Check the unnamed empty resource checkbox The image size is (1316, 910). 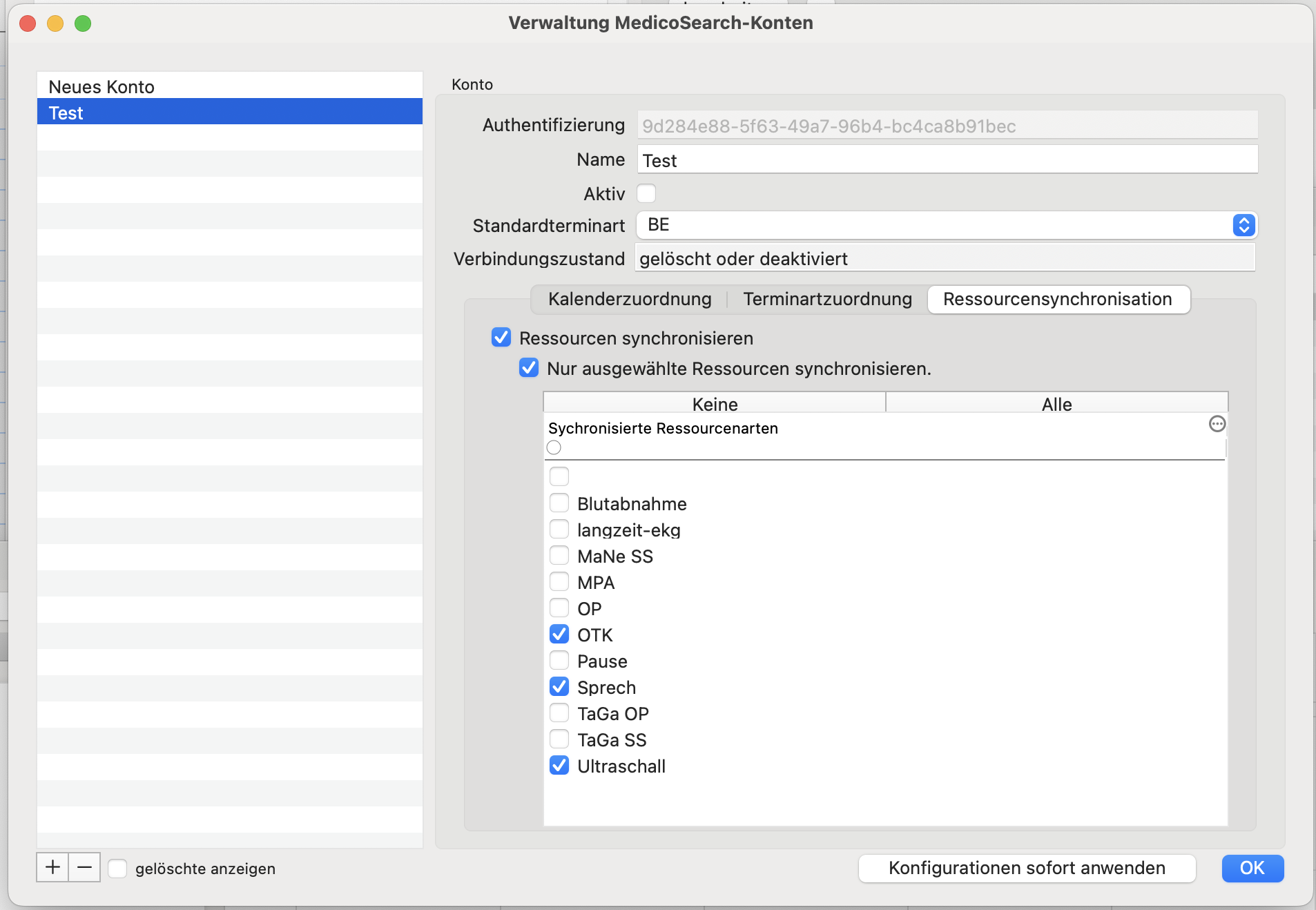[x=559, y=476]
